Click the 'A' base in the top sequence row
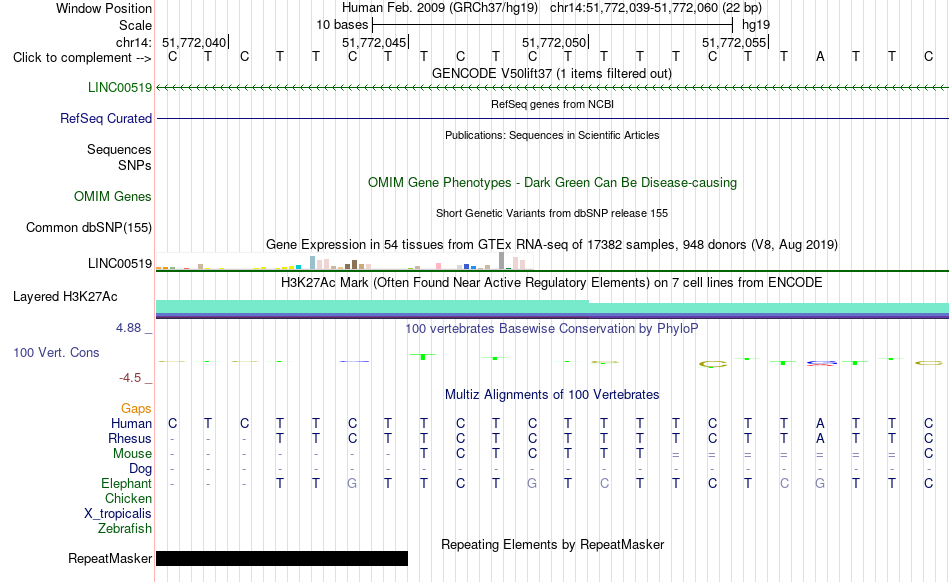The image size is (950, 582). click(x=820, y=56)
